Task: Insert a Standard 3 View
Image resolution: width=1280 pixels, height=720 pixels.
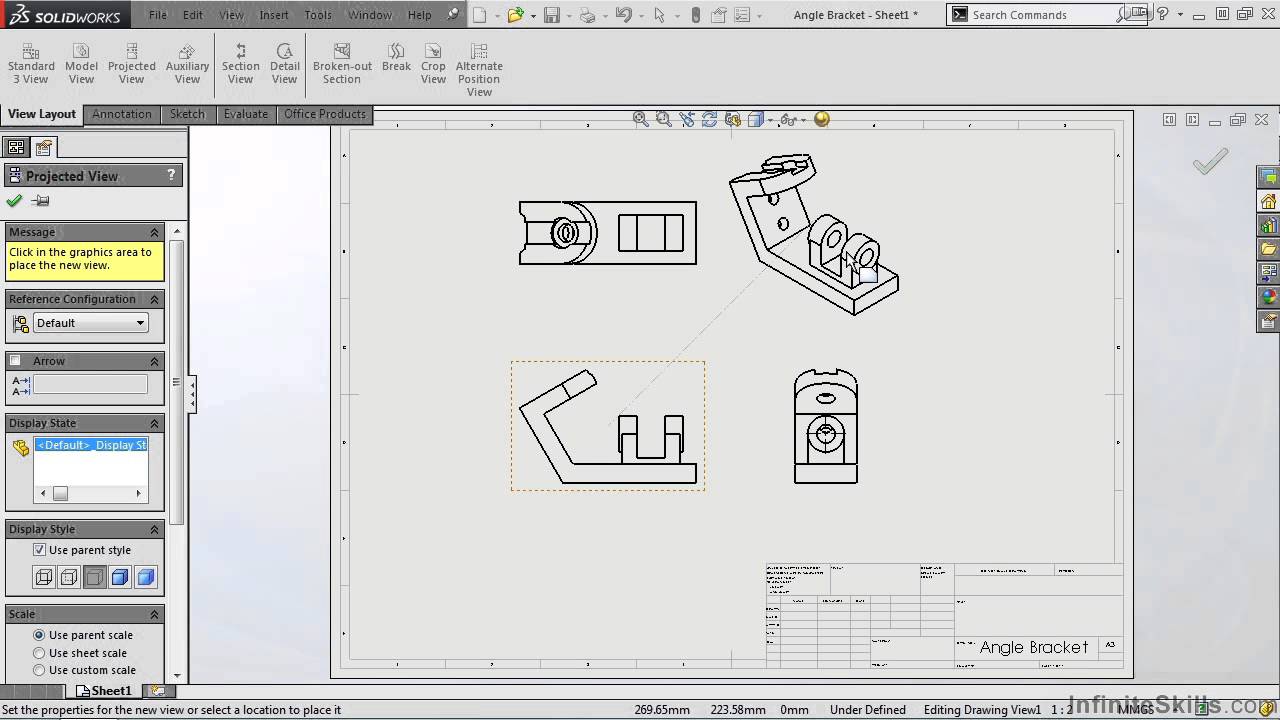Action: [x=31, y=64]
